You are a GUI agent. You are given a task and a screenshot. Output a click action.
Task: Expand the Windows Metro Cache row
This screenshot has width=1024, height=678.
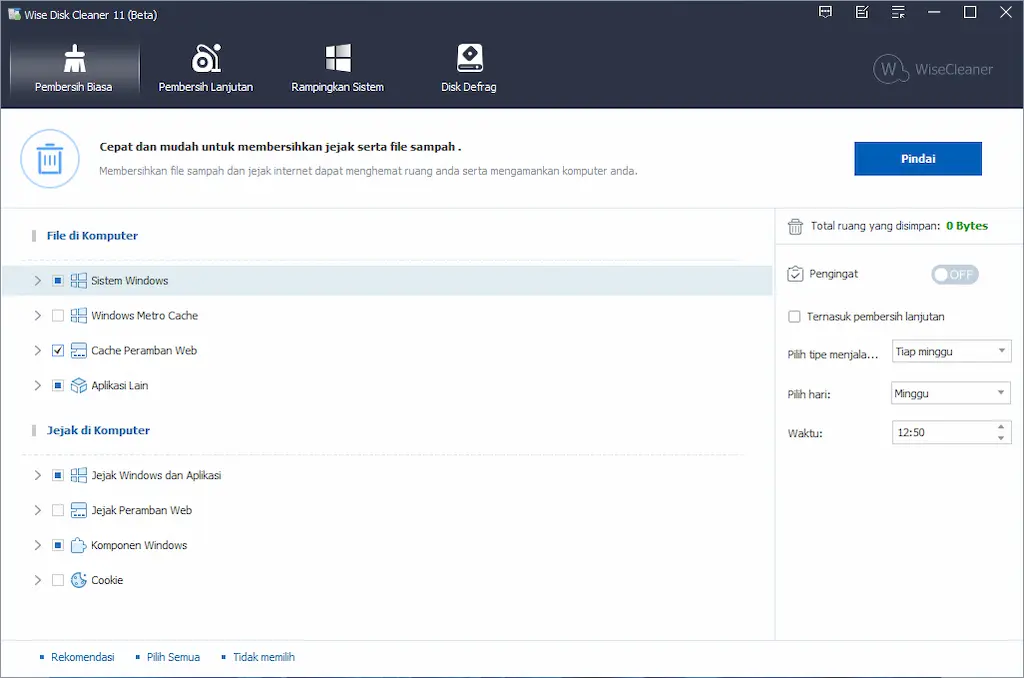point(38,315)
